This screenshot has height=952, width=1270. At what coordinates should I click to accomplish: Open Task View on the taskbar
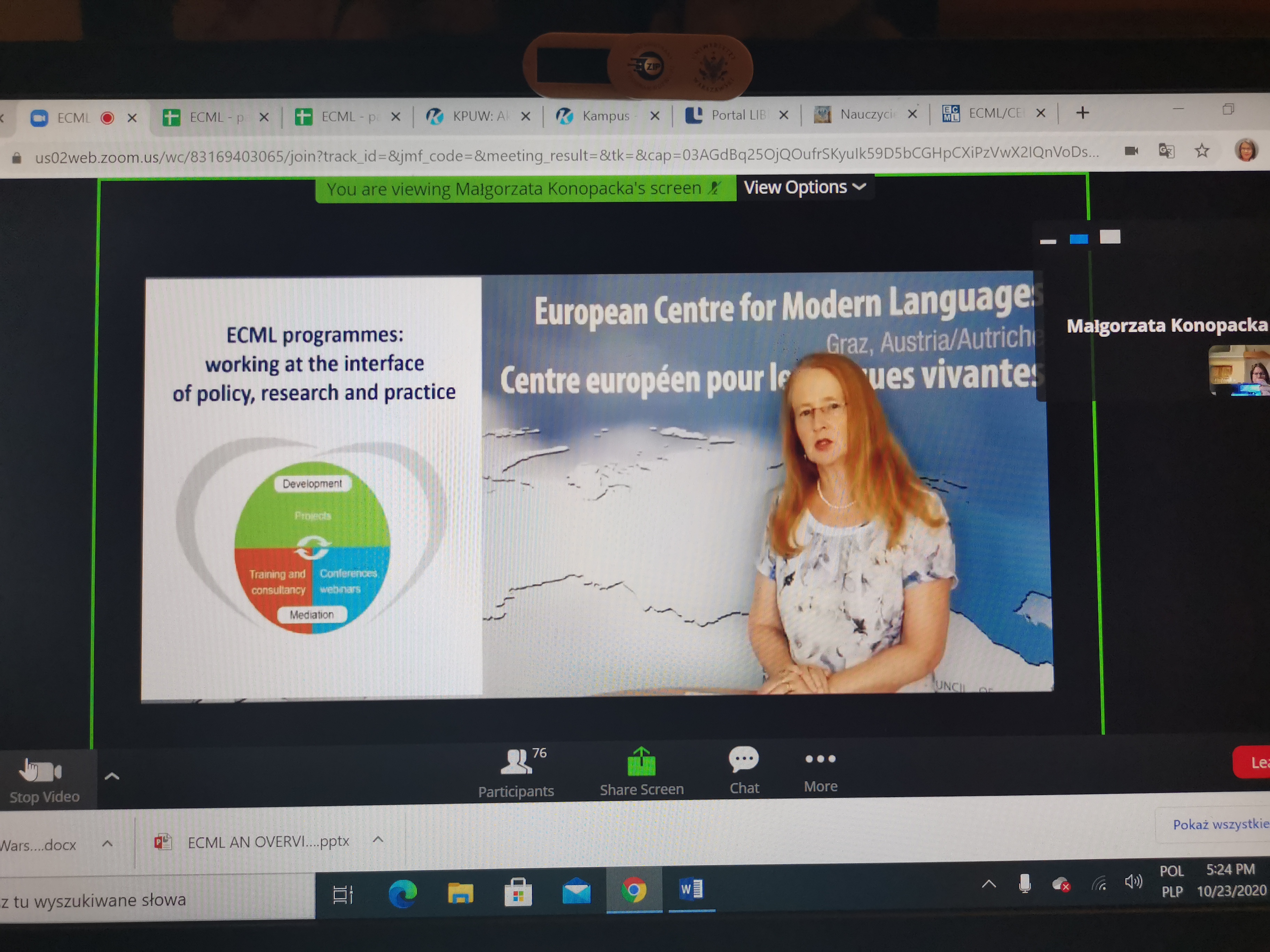[x=343, y=894]
